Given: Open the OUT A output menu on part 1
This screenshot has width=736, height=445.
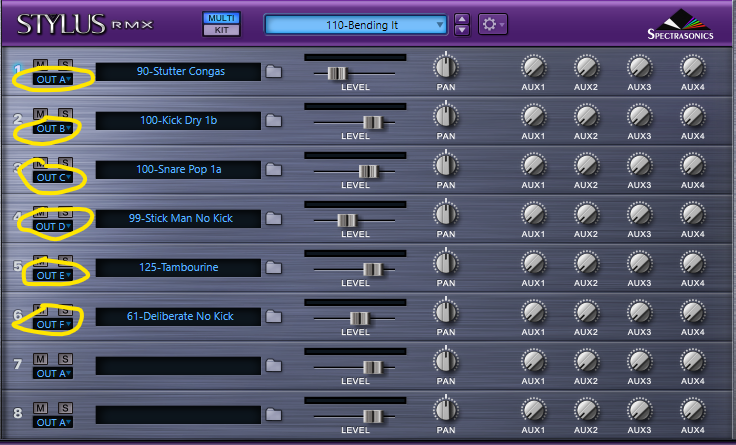Looking at the screenshot, I should pyautogui.click(x=53, y=79).
